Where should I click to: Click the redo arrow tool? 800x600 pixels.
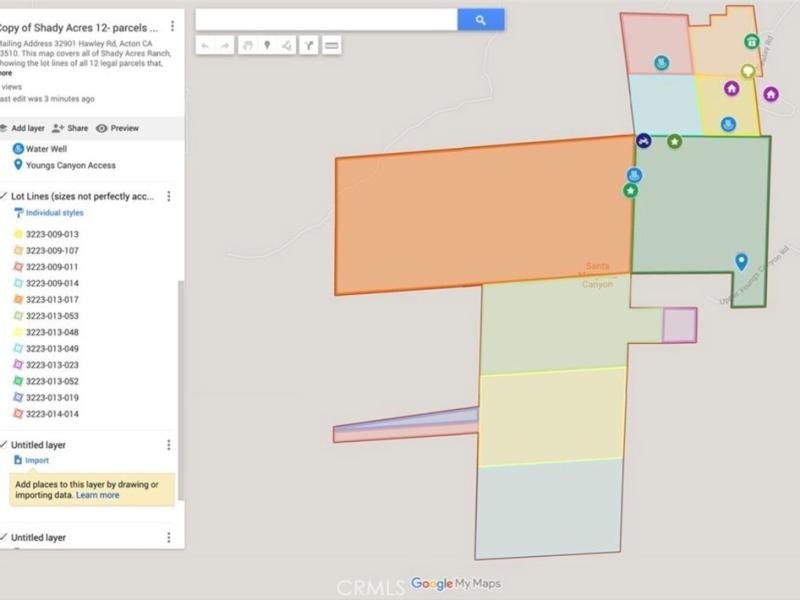pos(225,45)
